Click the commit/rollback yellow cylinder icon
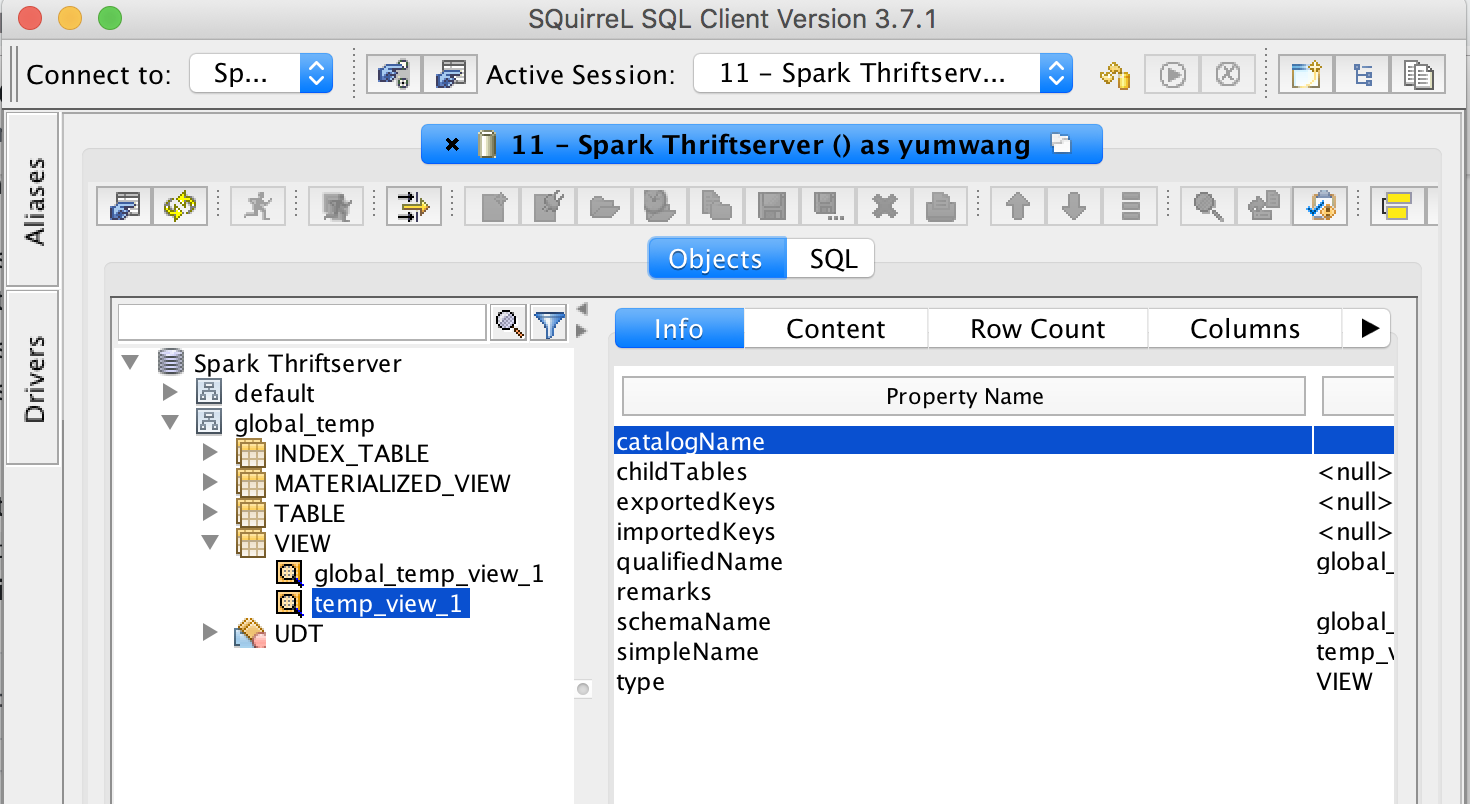Image resolution: width=1470 pixels, height=804 pixels. tap(1115, 74)
